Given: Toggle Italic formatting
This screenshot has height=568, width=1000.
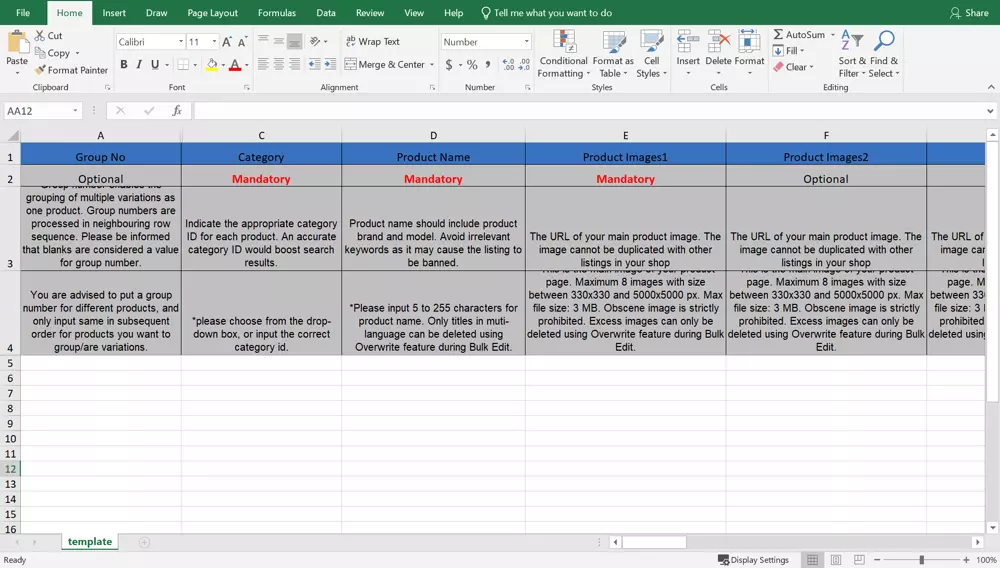Looking at the screenshot, I should coord(139,65).
